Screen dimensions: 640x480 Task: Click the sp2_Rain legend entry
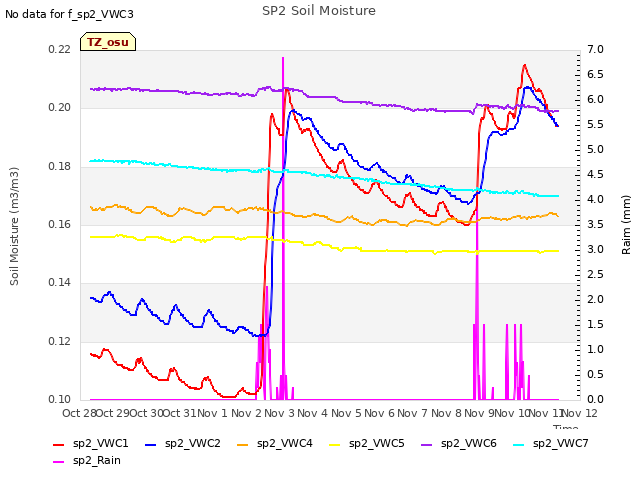point(87,460)
